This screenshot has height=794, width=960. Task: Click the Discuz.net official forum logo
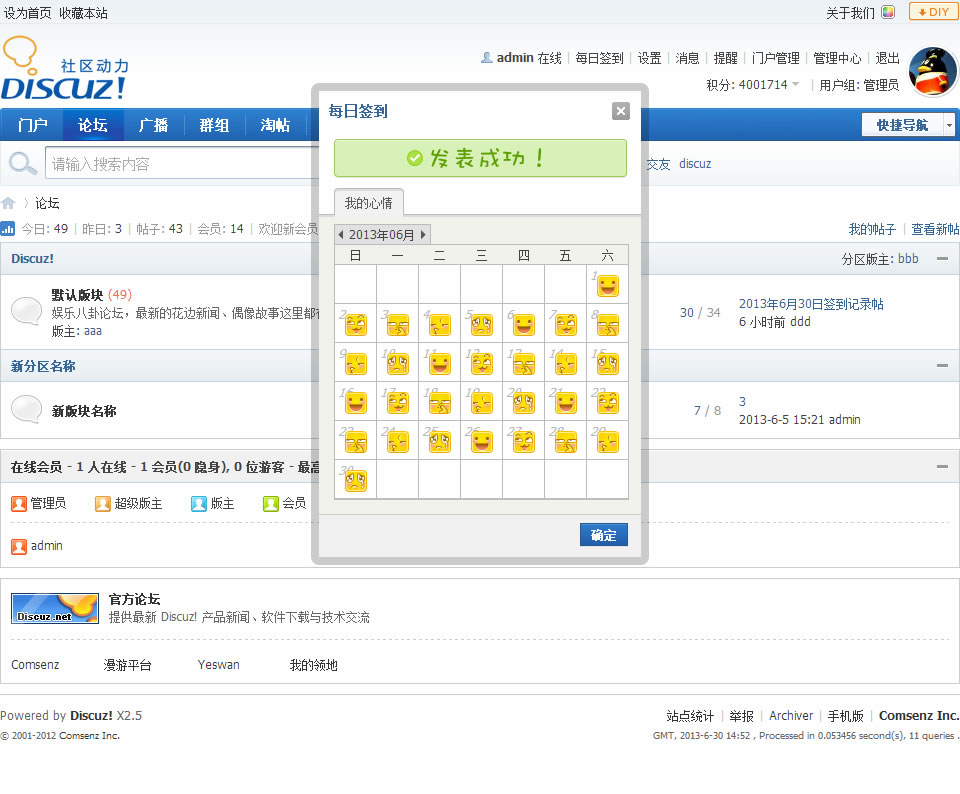[x=55, y=608]
